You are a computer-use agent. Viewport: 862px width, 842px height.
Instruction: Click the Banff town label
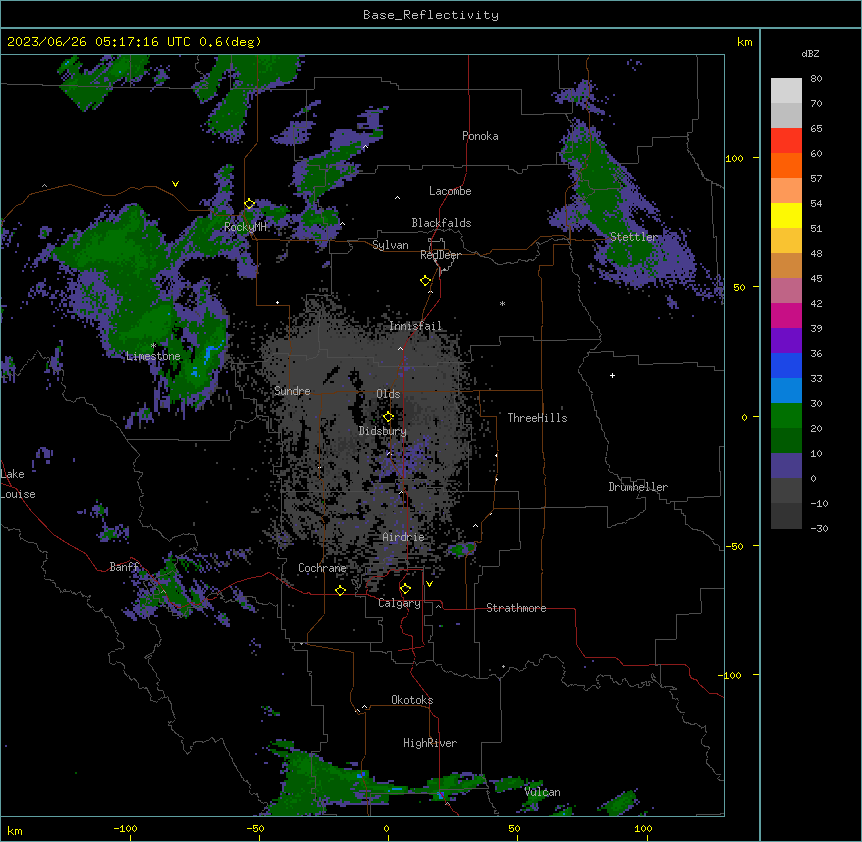pyautogui.click(x=124, y=567)
